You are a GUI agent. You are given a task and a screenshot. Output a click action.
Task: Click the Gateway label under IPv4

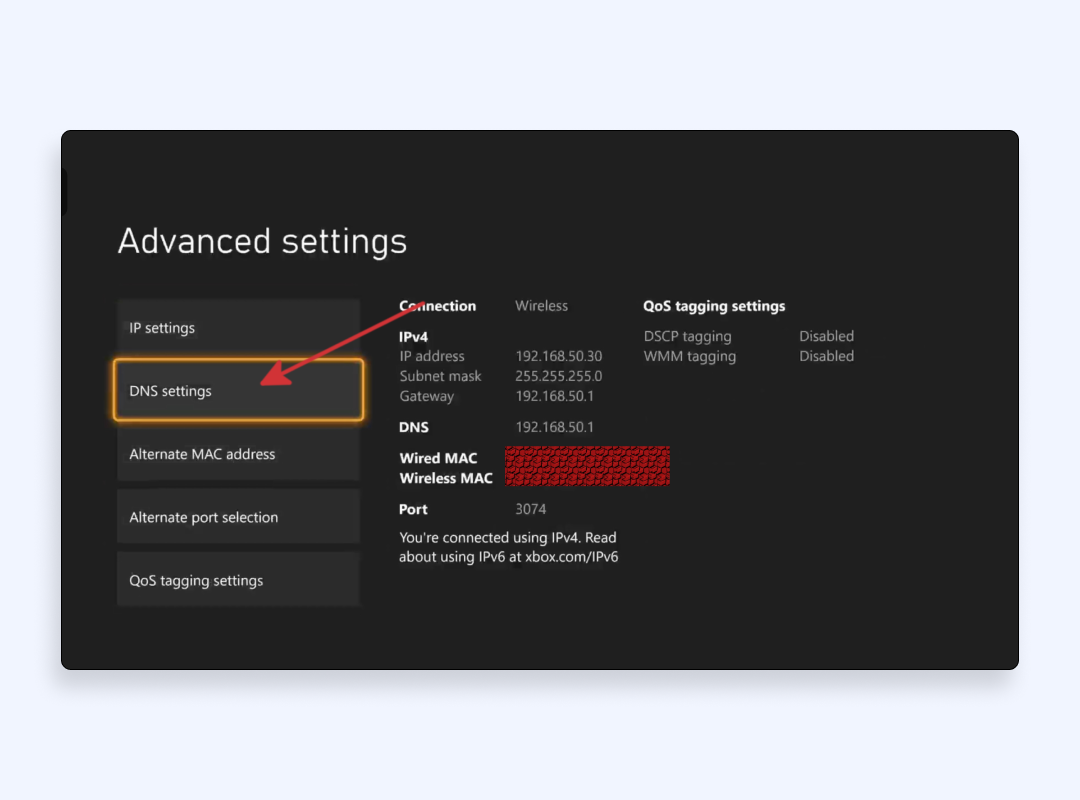(x=426, y=396)
